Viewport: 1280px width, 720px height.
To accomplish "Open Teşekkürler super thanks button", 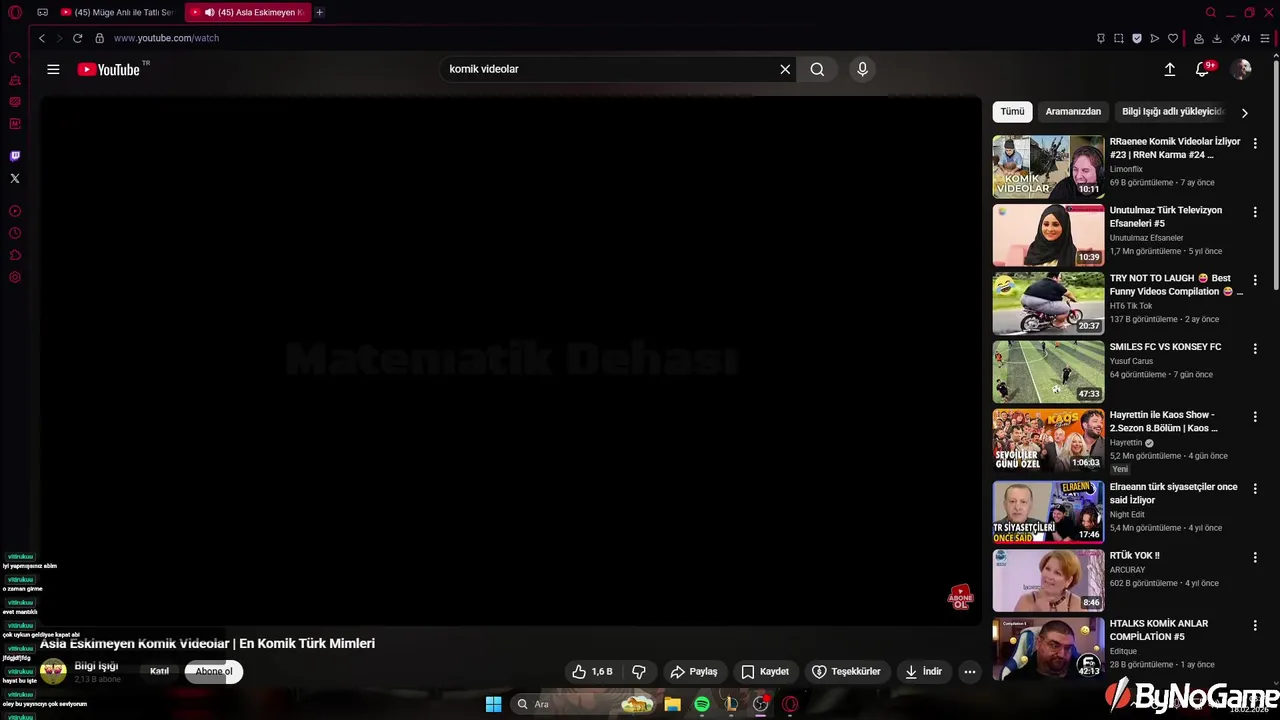I will 846,672.
